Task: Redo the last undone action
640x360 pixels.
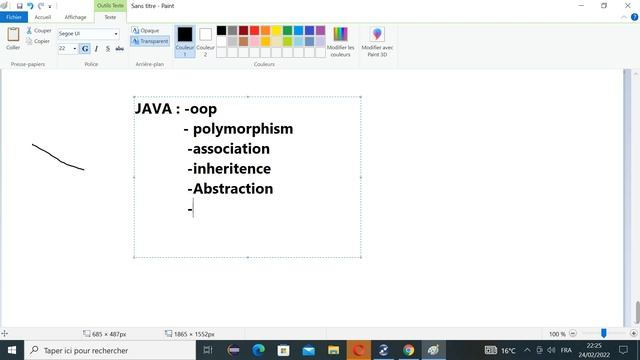Action: coord(40,6)
